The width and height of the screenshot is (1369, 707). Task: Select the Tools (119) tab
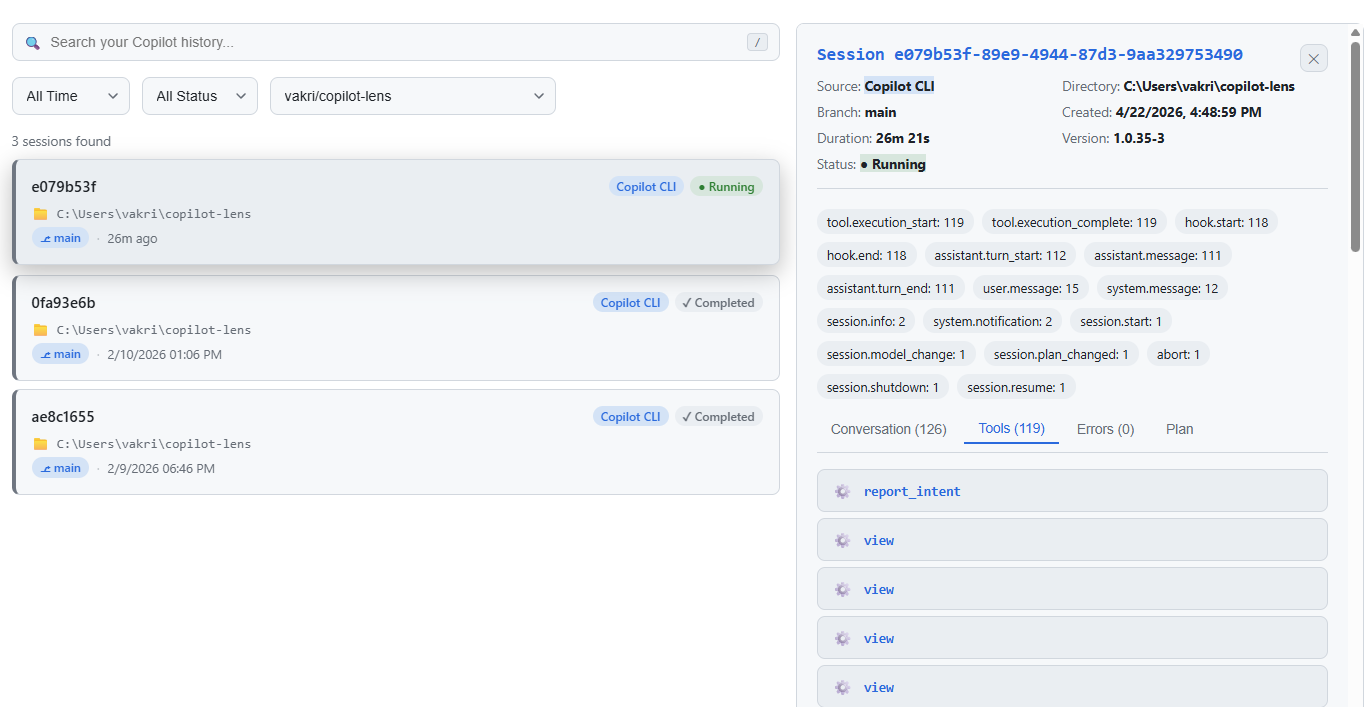[x=1011, y=429]
